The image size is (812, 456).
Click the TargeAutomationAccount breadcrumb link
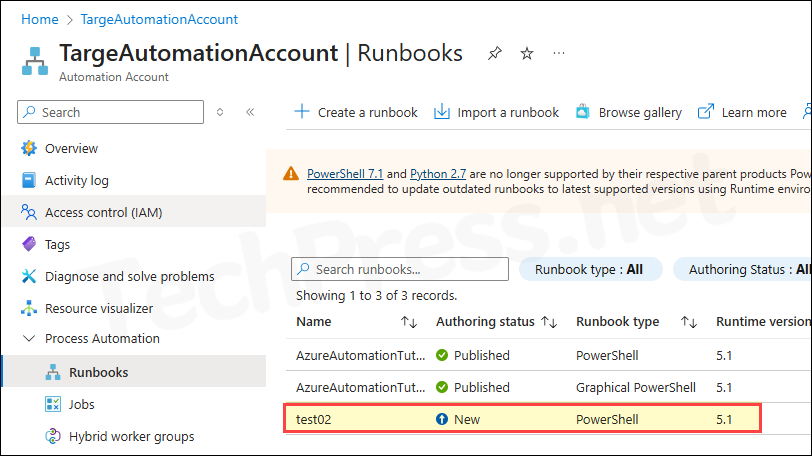(159, 19)
